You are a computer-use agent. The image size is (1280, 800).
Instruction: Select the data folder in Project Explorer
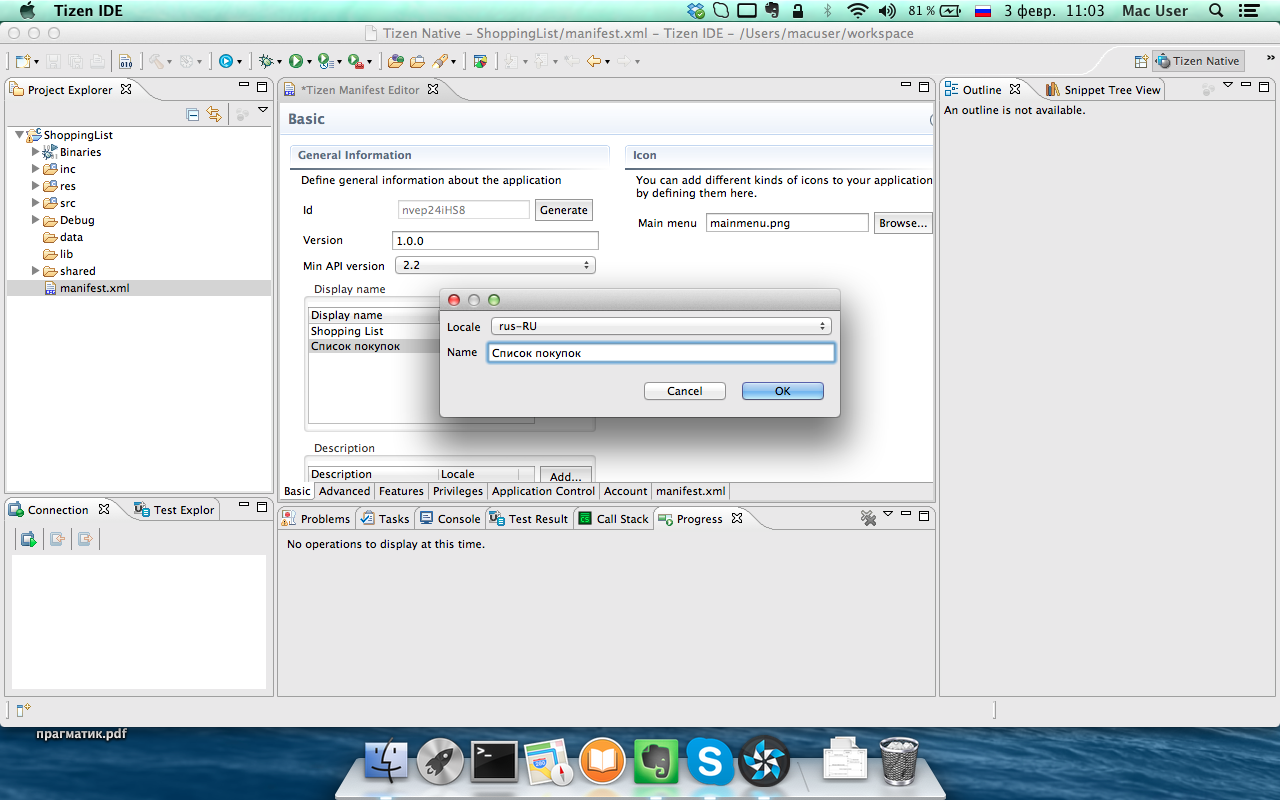click(70, 237)
